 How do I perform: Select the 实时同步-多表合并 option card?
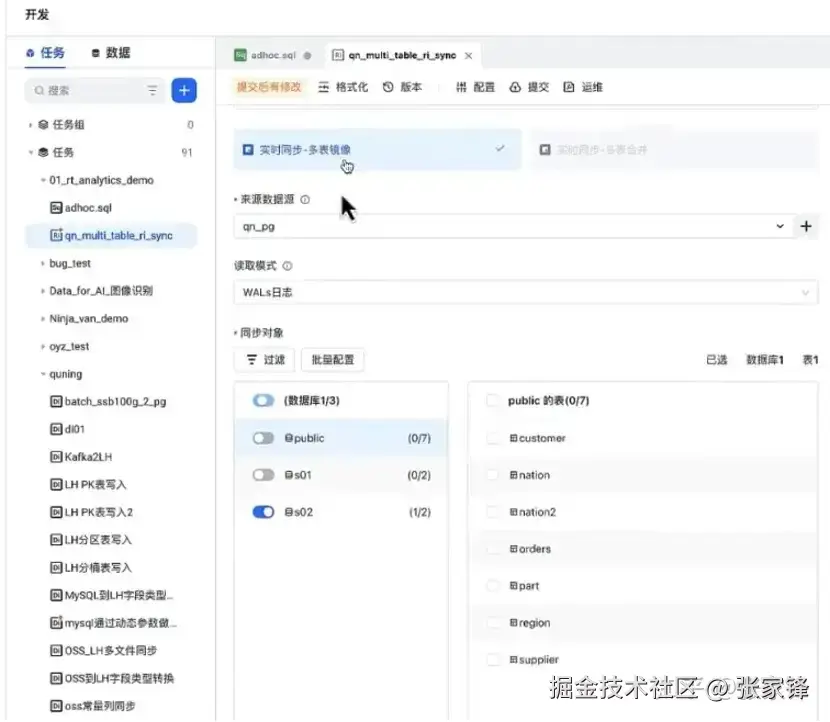coord(674,150)
